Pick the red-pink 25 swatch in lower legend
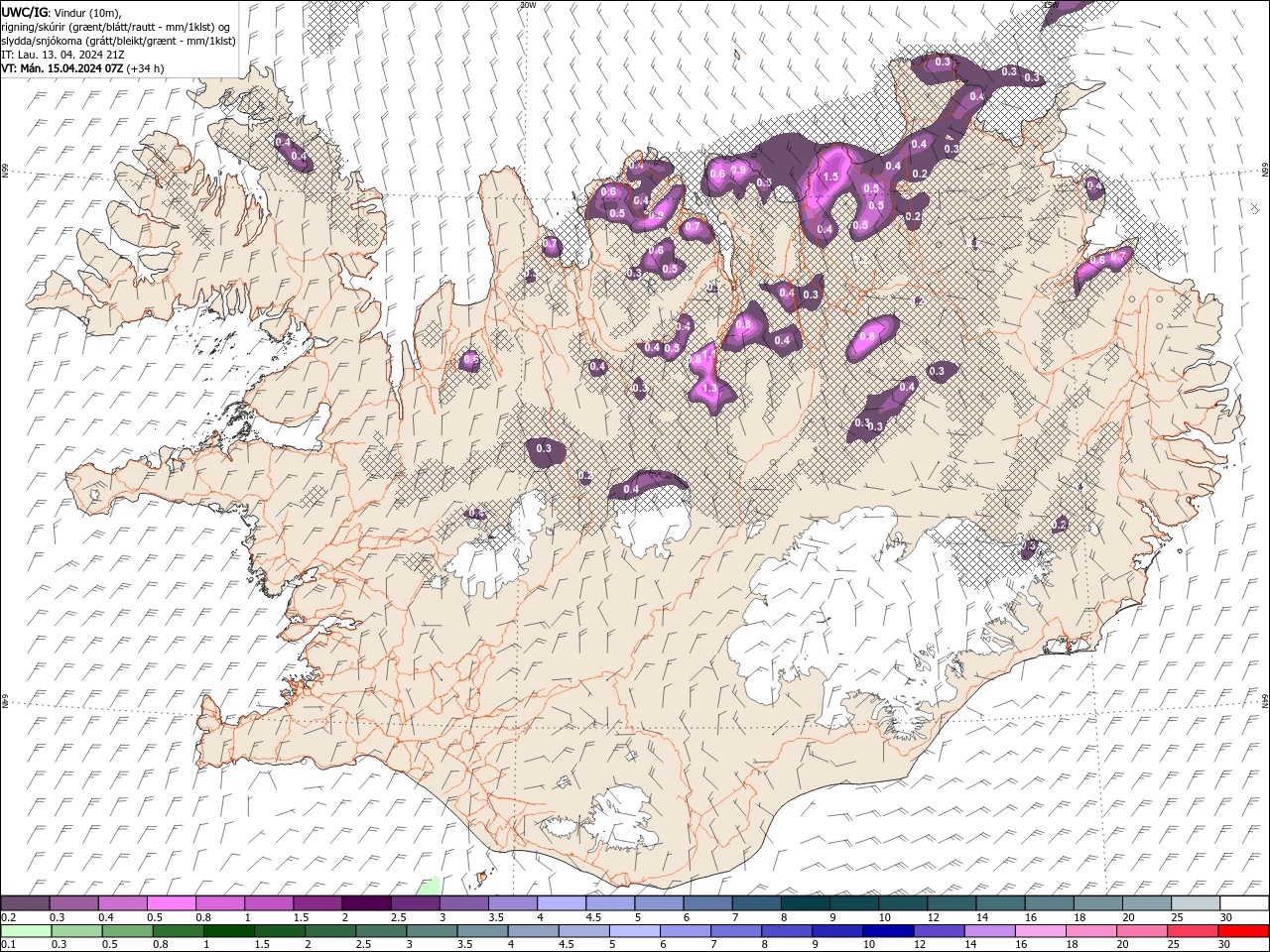The image size is (1270, 952). pos(1193,931)
